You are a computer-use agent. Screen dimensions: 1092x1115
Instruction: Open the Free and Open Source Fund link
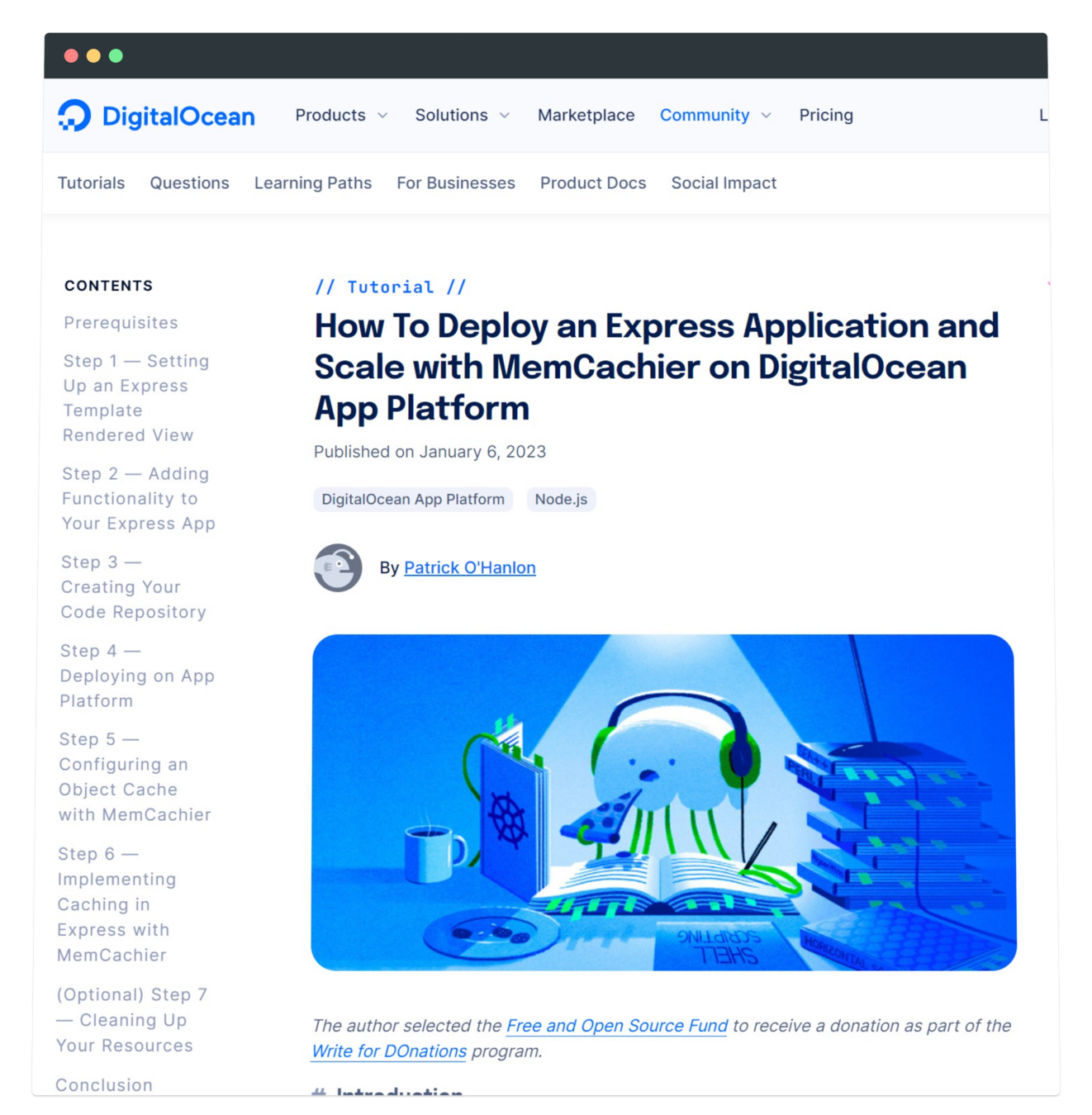(x=616, y=1026)
